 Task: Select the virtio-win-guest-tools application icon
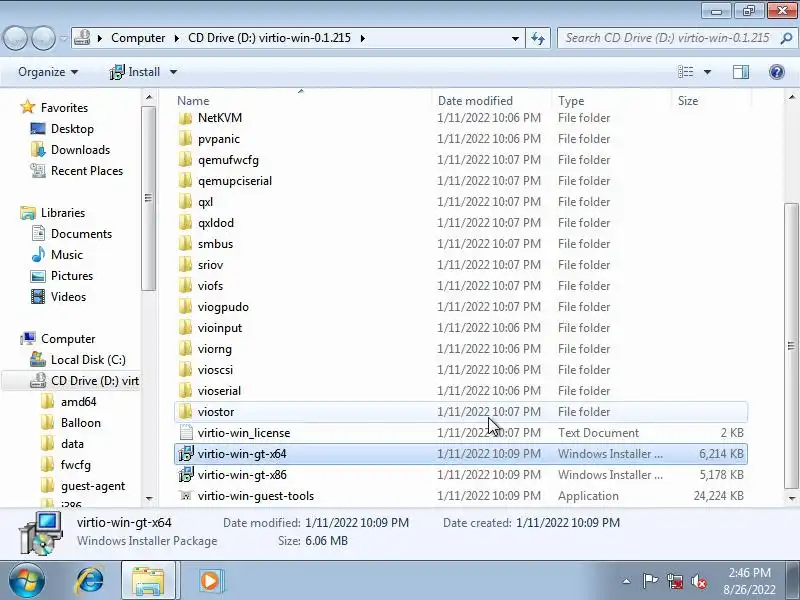pos(186,495)
